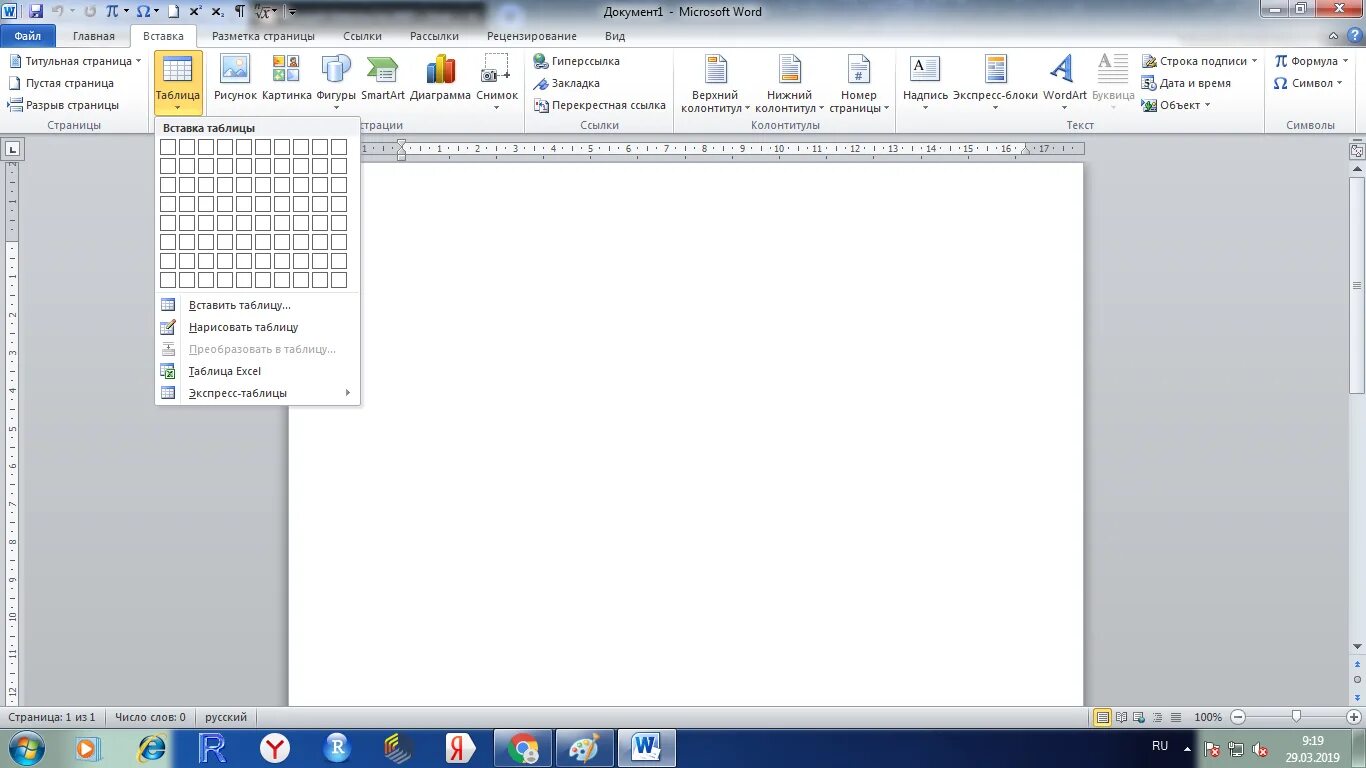Open the WordArt gallery

click(1064, 82)
